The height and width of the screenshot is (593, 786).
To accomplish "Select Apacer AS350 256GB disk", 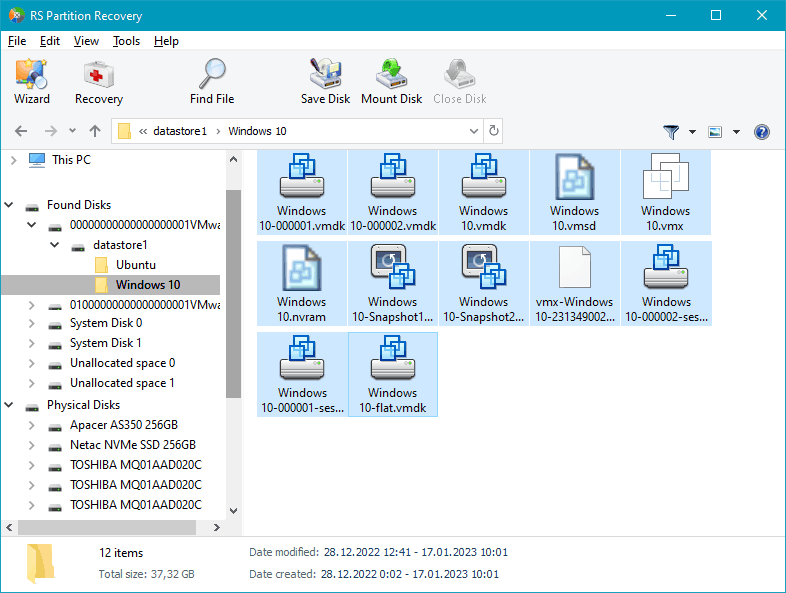I will pyautogui.click(x=124, y=425).
